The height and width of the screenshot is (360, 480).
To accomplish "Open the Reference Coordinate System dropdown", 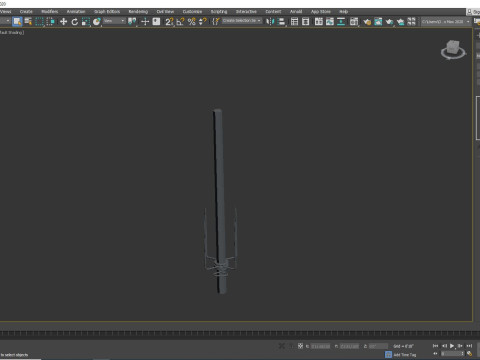I will pos(114,21).
